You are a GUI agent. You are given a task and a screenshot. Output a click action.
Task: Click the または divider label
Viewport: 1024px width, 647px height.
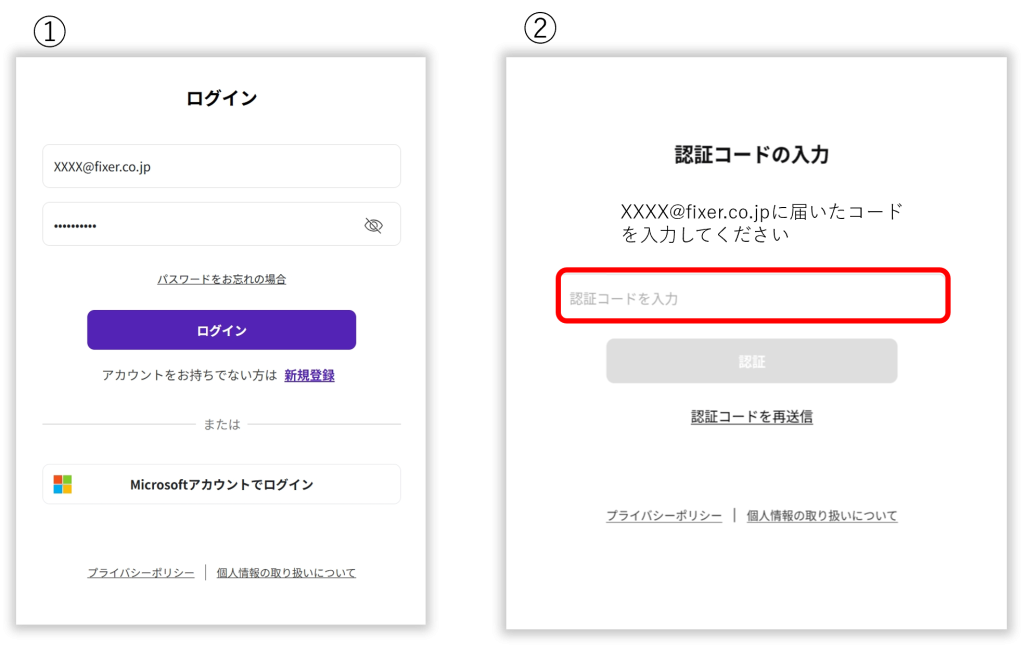[x=221, y=424]
